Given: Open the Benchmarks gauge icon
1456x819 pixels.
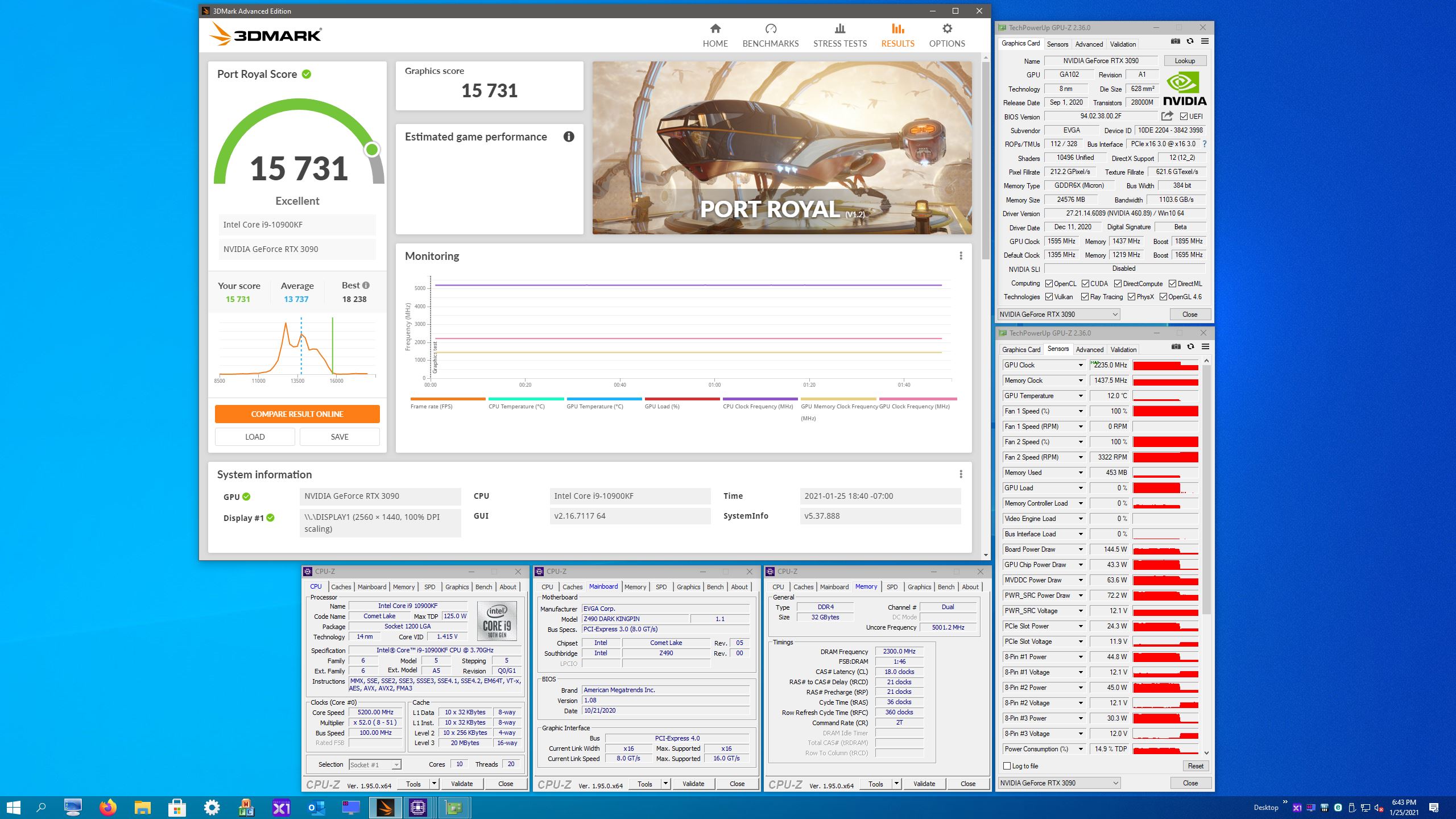Looking at the screenshot, I should (771, 28).
